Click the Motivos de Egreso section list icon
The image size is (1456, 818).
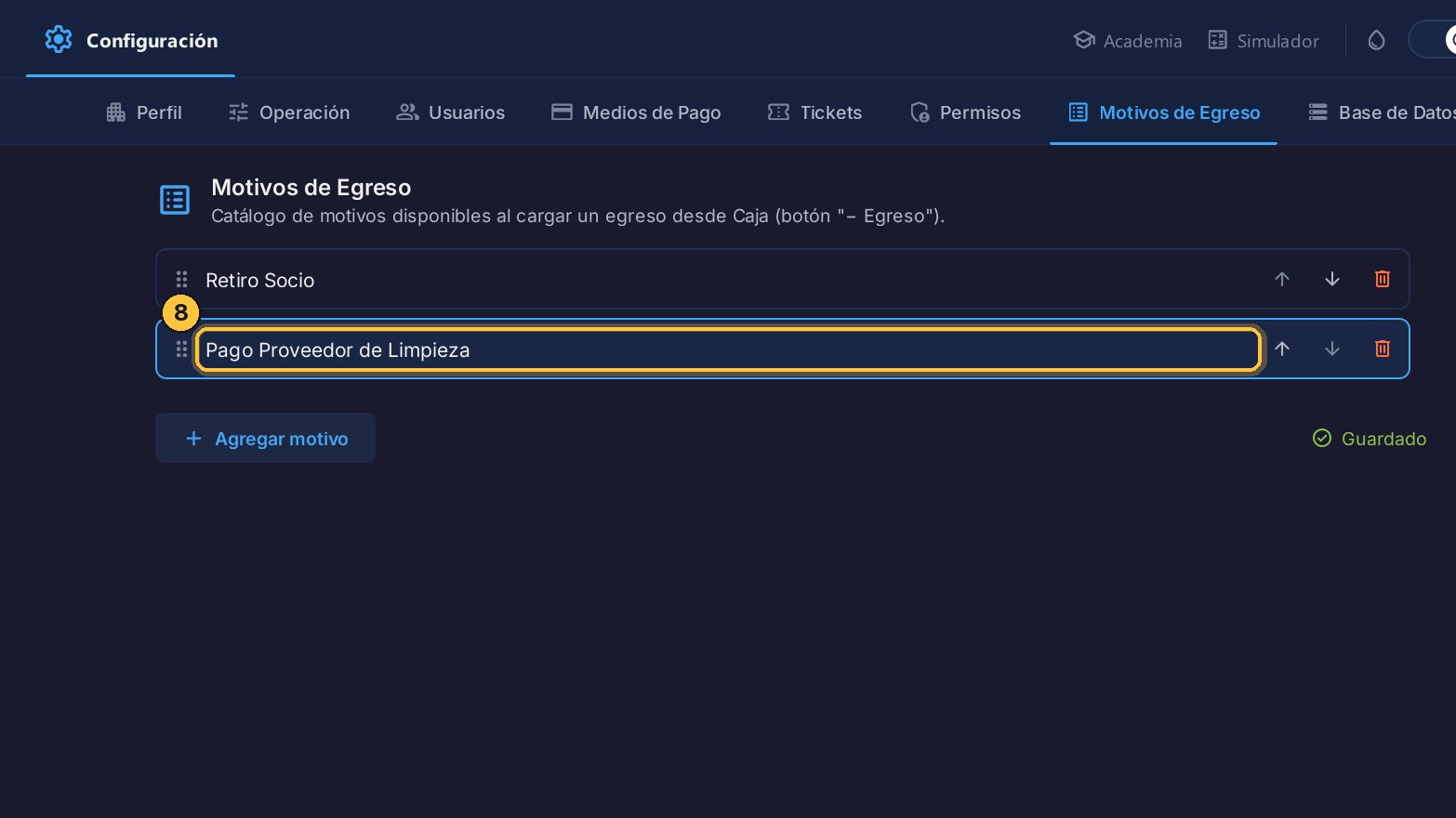[175, 200]
